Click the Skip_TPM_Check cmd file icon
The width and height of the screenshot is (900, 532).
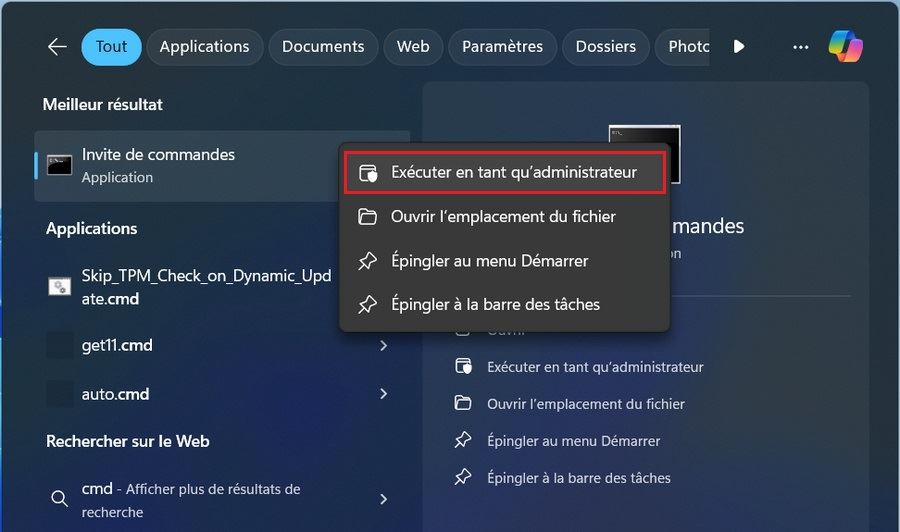[60, 287]
